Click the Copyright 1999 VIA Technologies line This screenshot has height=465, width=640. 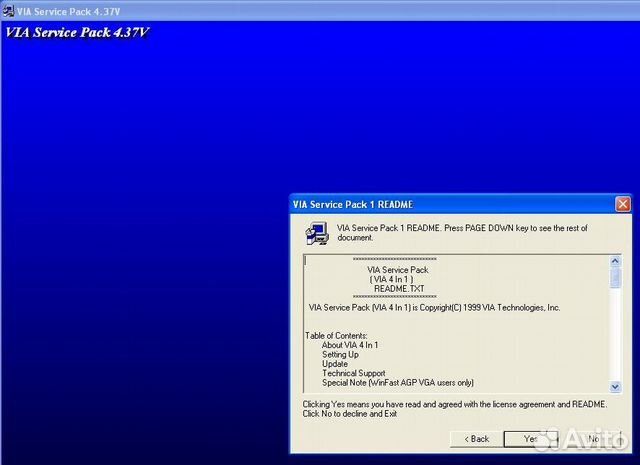tap(434, 307)
